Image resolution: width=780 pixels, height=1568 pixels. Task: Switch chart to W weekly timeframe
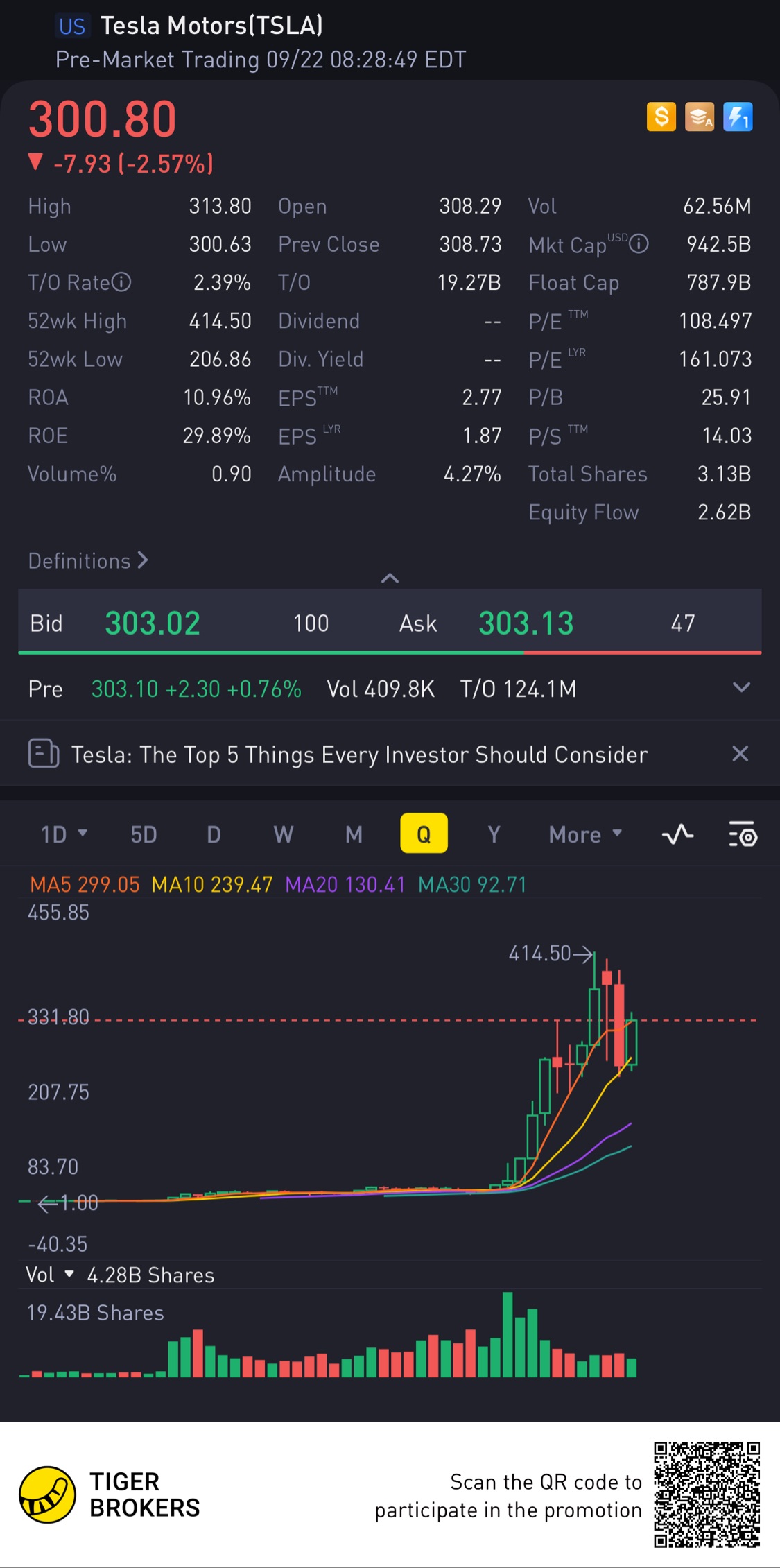pyautogui.click(x=284, y=834)
